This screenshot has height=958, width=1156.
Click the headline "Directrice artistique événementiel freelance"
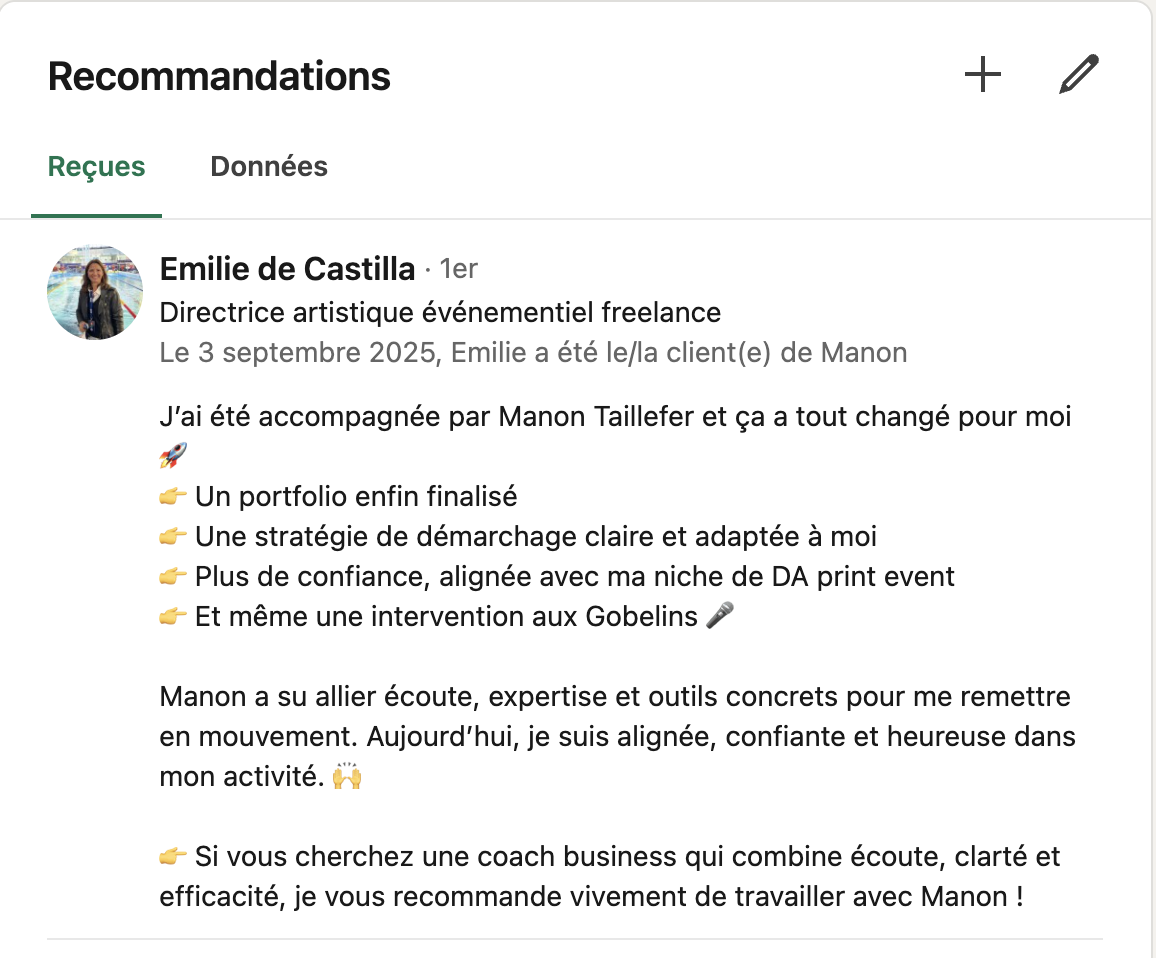coord(440,312)
